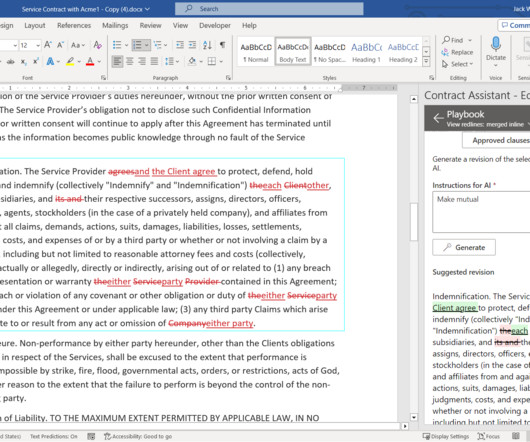The height and width of the screenshot is (442, 530).
Task: Open line spacing options
Action: [169, 62]
